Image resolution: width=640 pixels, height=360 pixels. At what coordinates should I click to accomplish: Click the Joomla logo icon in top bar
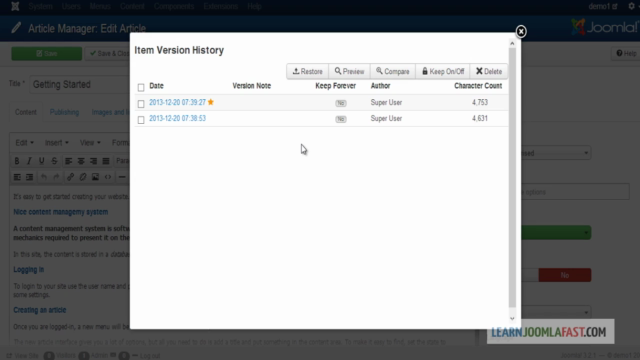click(x=15, y=6)
